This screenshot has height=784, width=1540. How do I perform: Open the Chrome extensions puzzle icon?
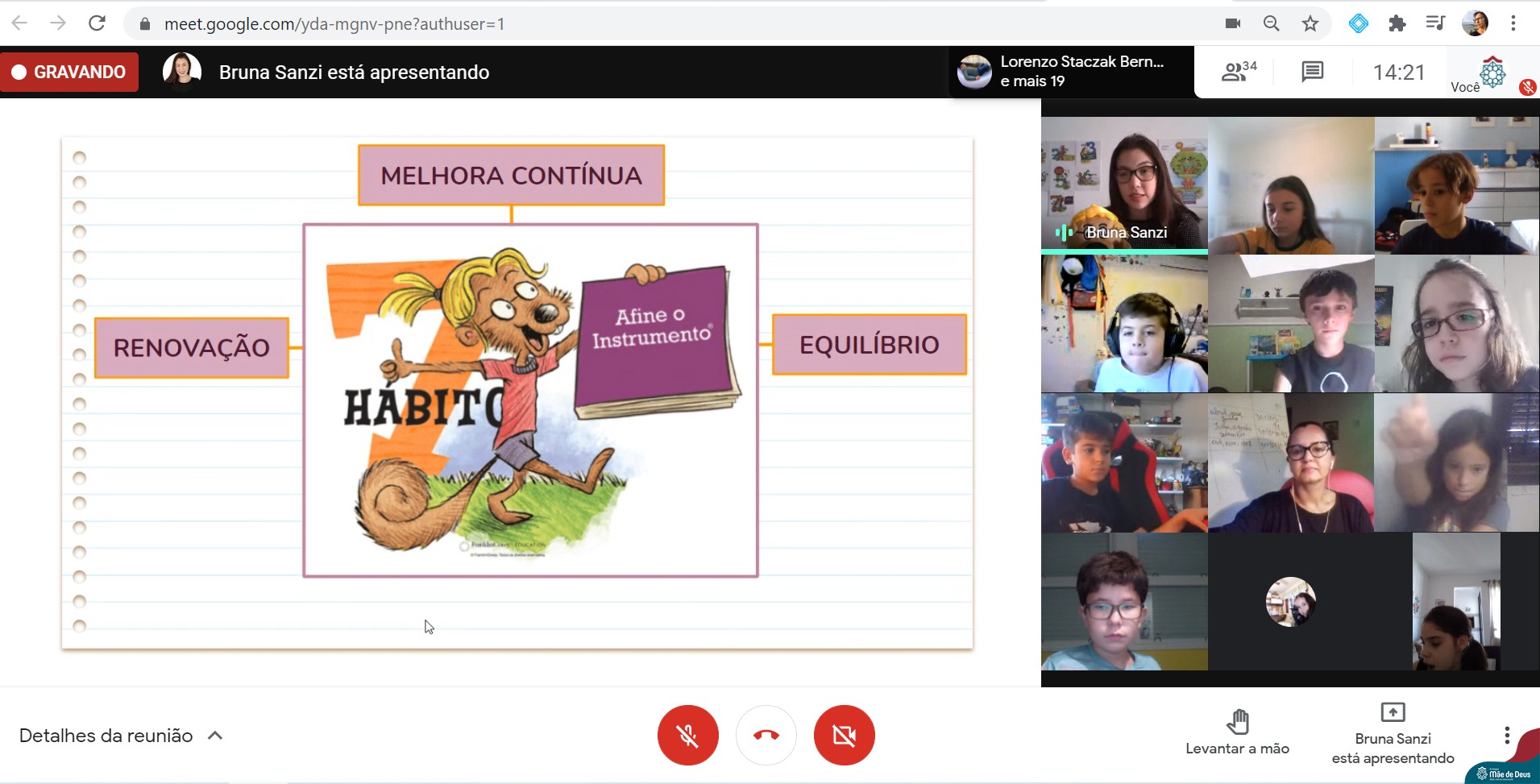pyautogui.click(x=1397, y=23)
